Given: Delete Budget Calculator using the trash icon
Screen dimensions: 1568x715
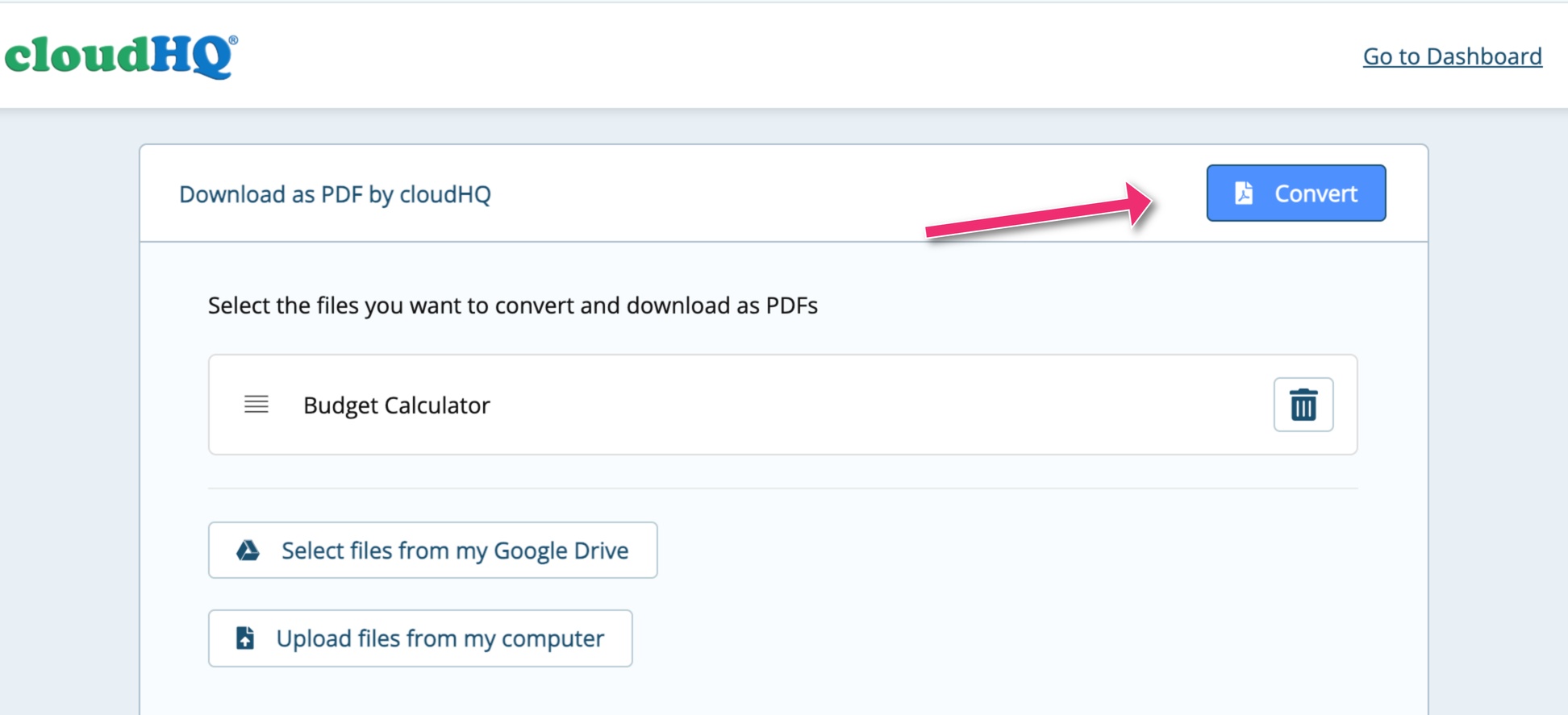Looking at the screenshot, I should point(1303,405).
